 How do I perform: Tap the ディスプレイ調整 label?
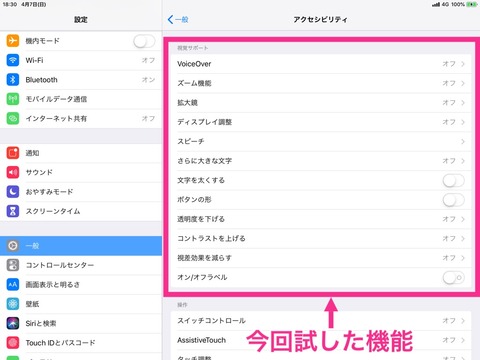coord(204,122)
